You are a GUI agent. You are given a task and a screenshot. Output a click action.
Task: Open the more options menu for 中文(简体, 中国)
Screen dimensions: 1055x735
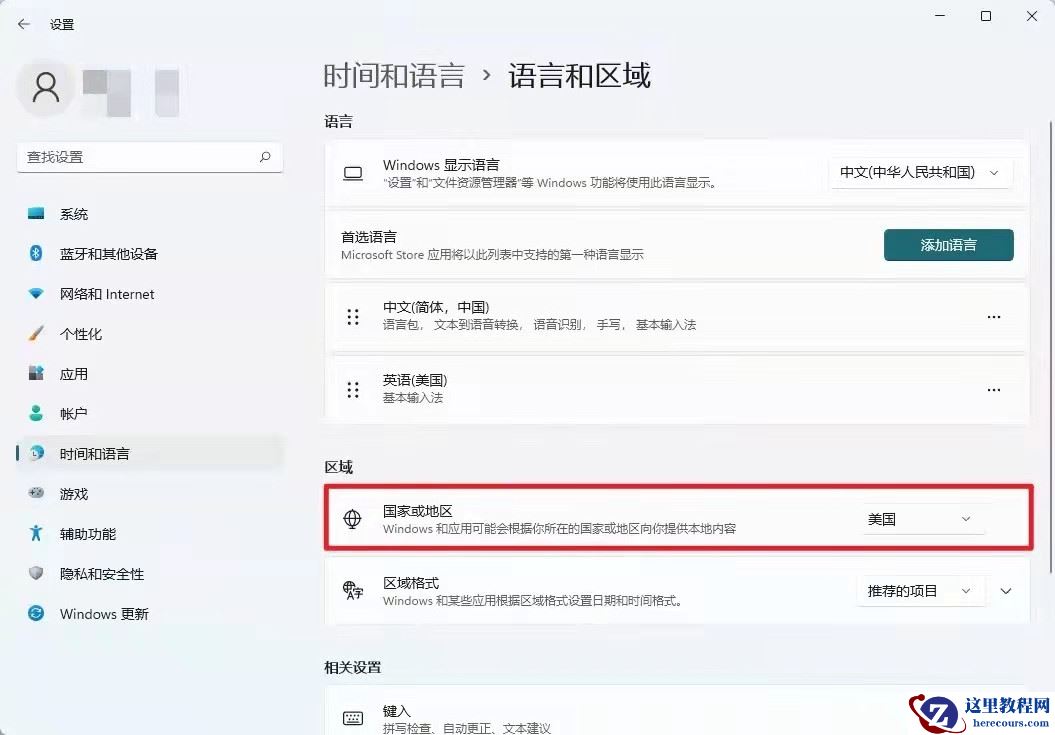pos(993,316)
